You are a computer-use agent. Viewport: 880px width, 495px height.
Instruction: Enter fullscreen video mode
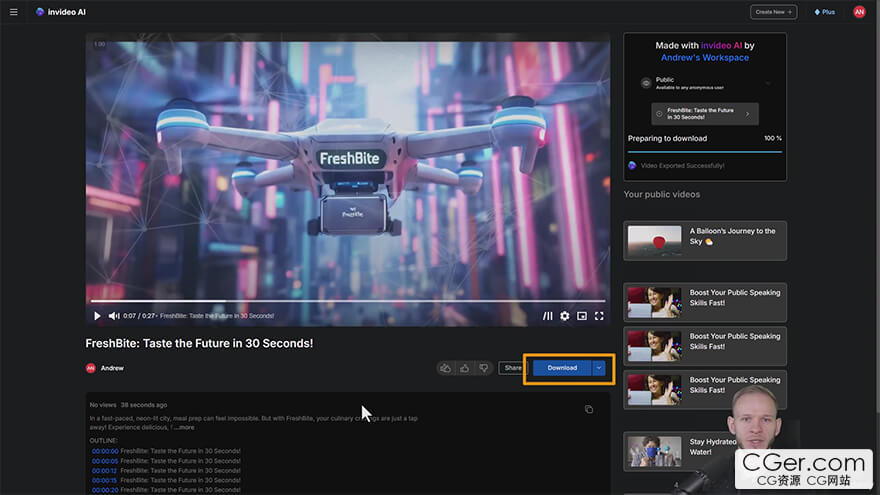coord(599,316)
